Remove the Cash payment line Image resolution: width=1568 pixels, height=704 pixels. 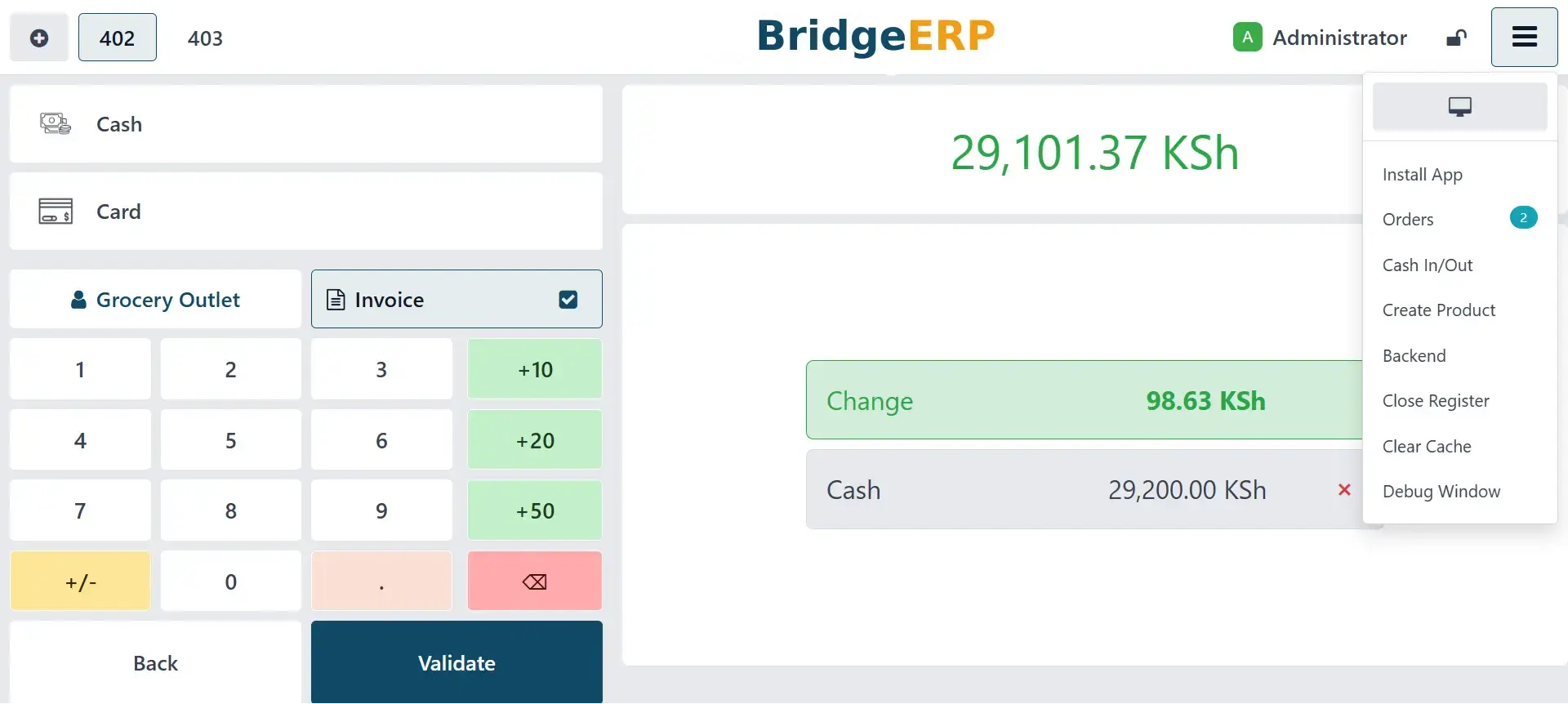[1344, 490]
